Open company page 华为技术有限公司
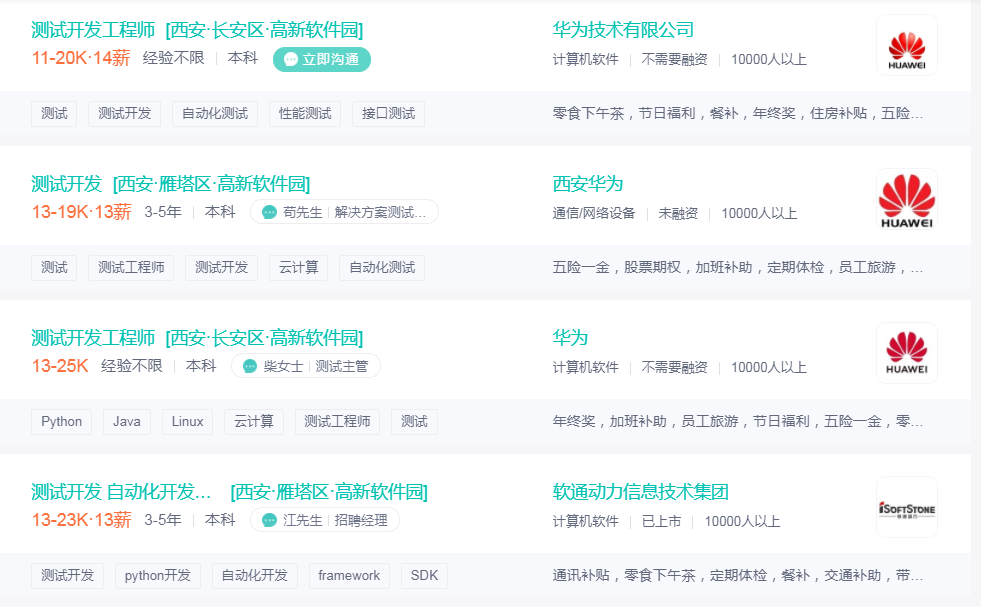Viewport: 981px width, 607px height. tap(623, 29)
